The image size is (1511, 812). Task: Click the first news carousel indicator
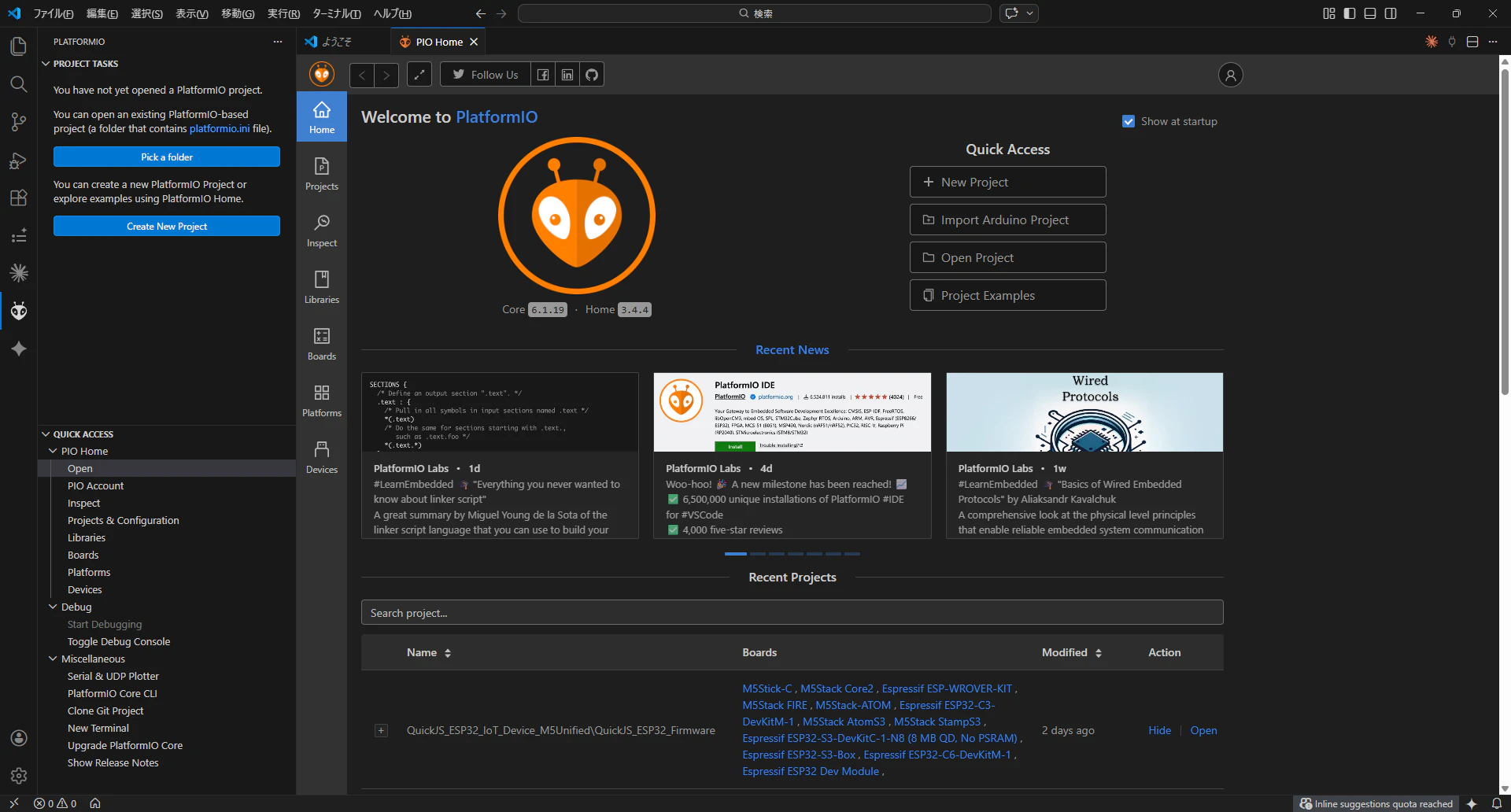click(x=736, y=554)
